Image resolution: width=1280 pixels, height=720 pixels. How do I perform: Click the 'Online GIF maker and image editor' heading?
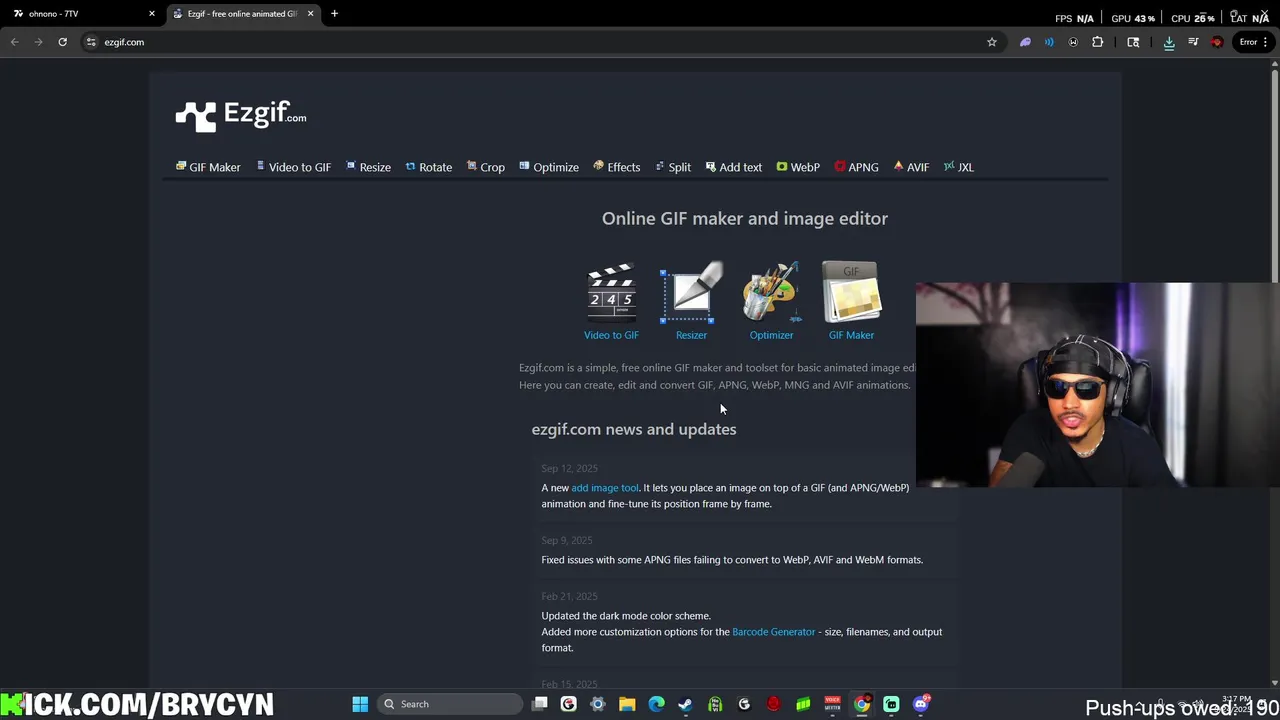tap(745, 218)
